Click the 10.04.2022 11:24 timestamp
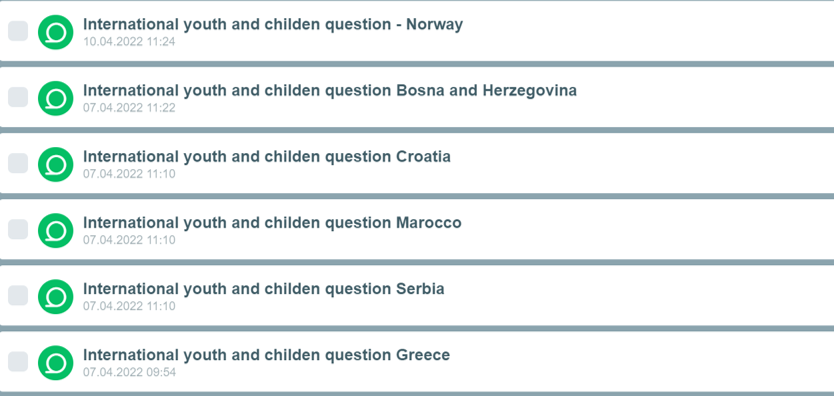Image resolution: width=834 pixels, height=396 pixels. 129,41
